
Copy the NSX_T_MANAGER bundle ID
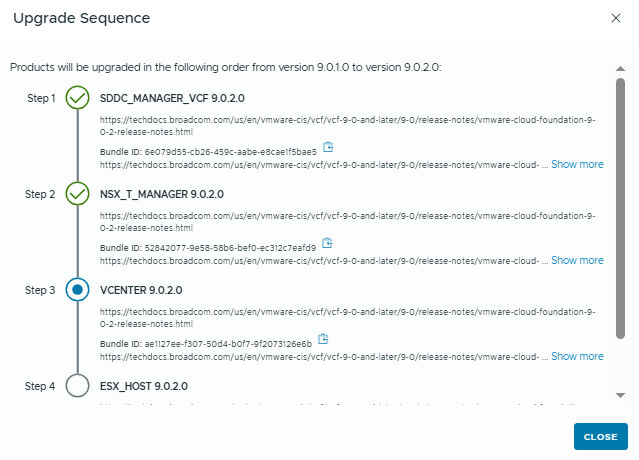click(327, 243)
